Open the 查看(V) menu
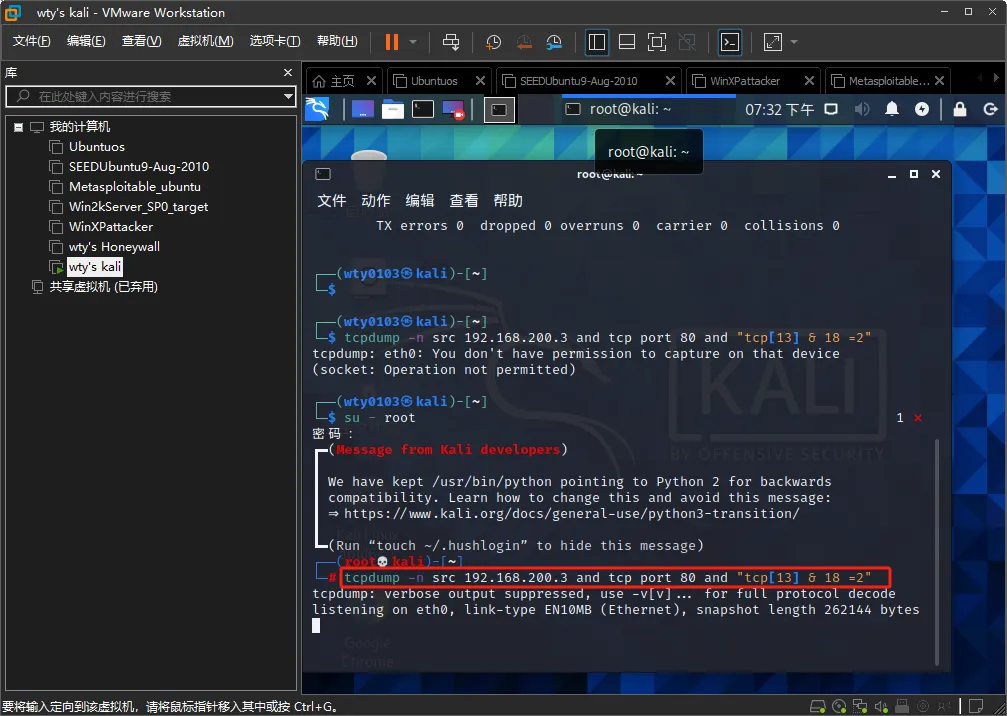1007x716 pixels. 141,41
